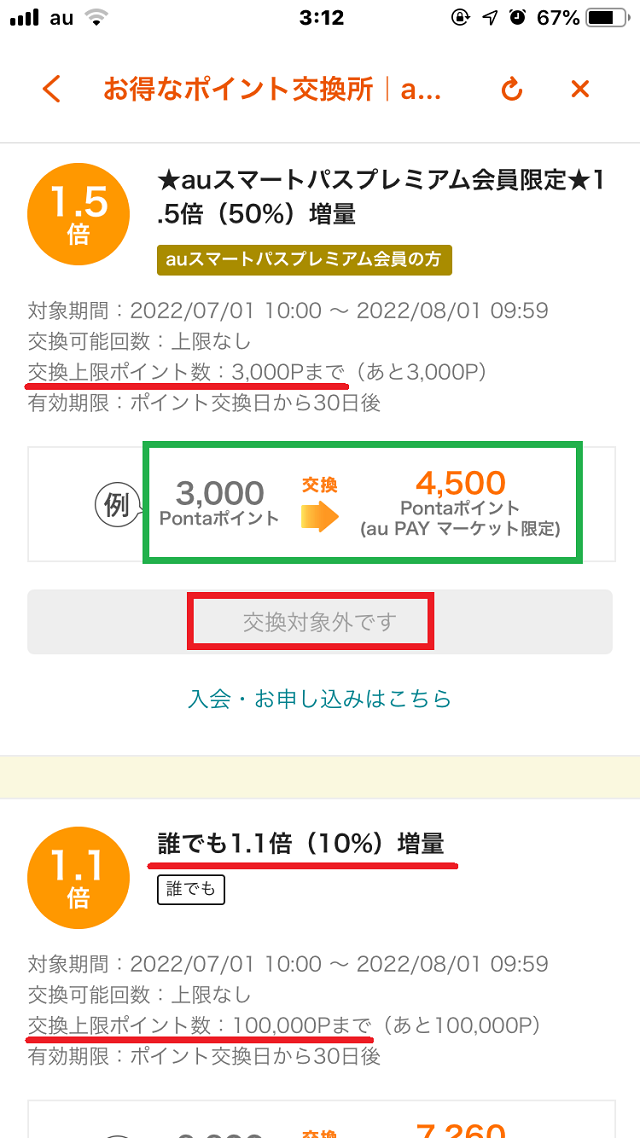
Task: Tap the orange 1.5倍 circle badge
Action: coord(78,216)
